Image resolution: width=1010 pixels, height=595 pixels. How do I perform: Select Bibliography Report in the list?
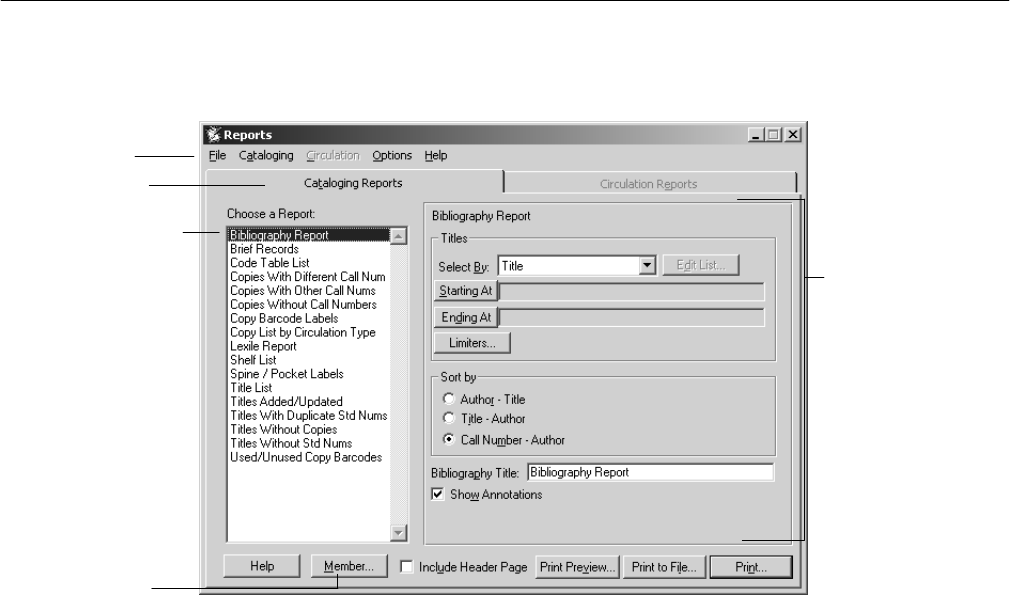point(309,235)
